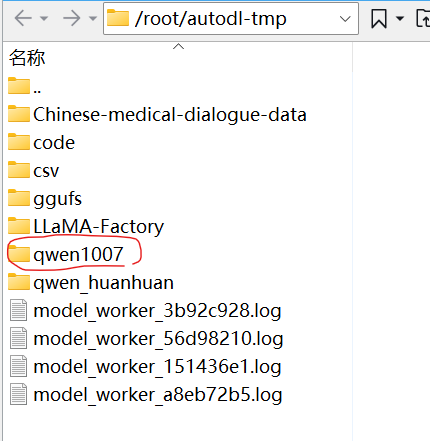The image size is (430, 441).
Task: Go back with the left arrow button
Action: (x=23, y=18)
